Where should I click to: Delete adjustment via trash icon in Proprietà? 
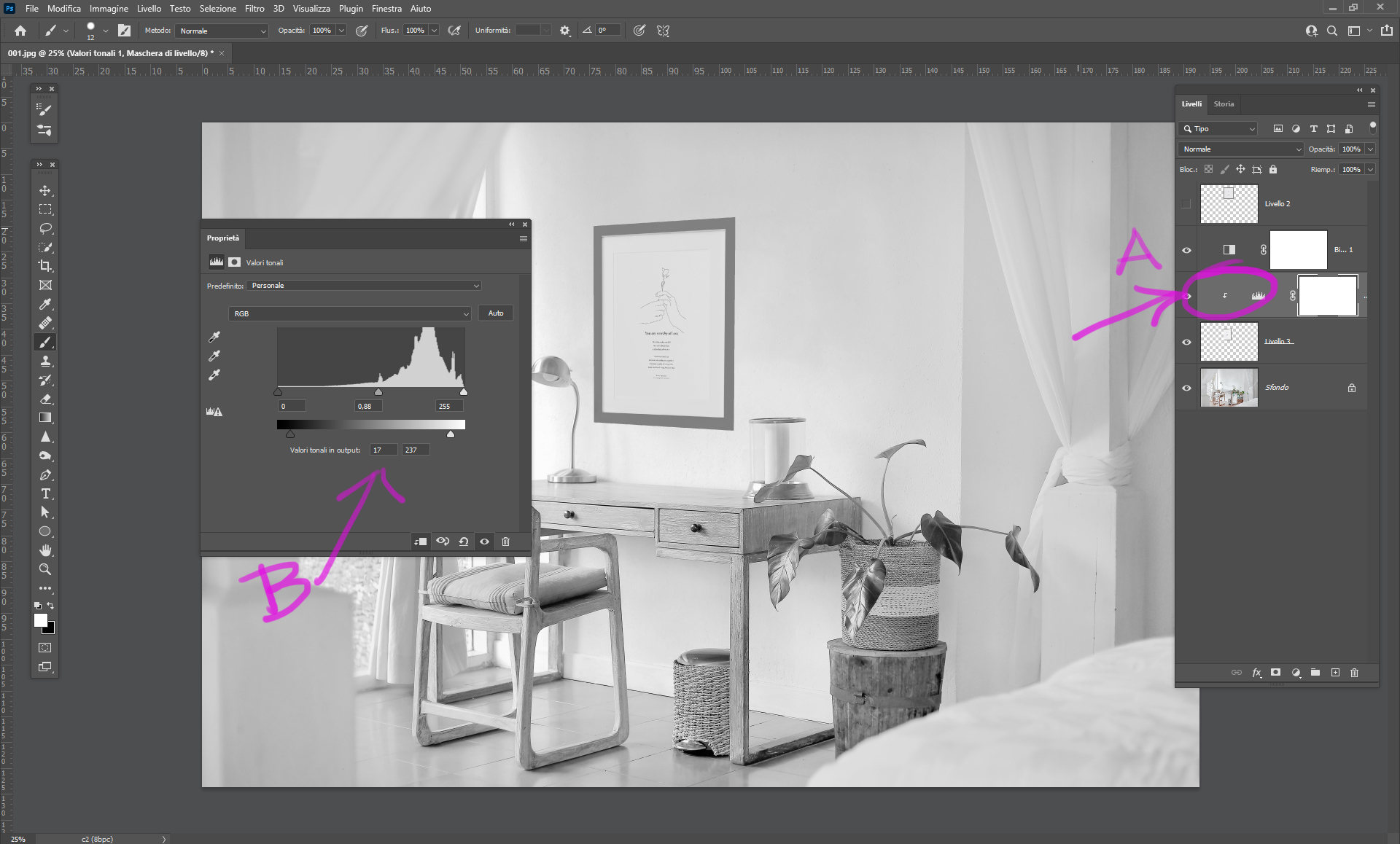(505, 542)
